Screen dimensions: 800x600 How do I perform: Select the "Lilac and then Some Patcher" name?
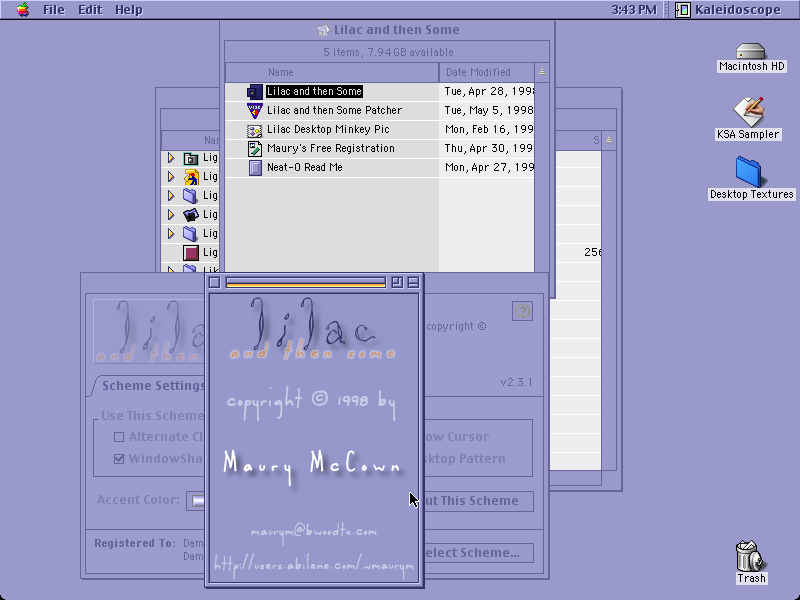coord(335,110)
